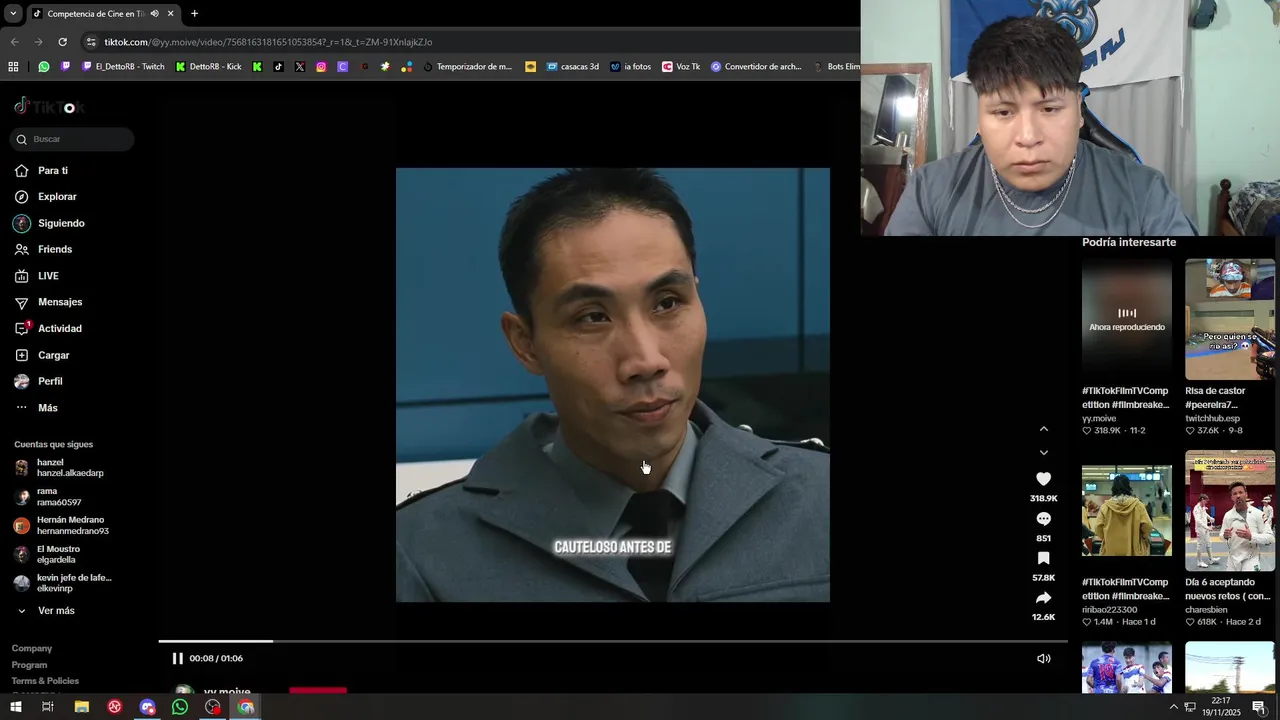The image size is (1280, 720).
Task: Open the Twitch bookmark icon
Action: coord(66,67)
